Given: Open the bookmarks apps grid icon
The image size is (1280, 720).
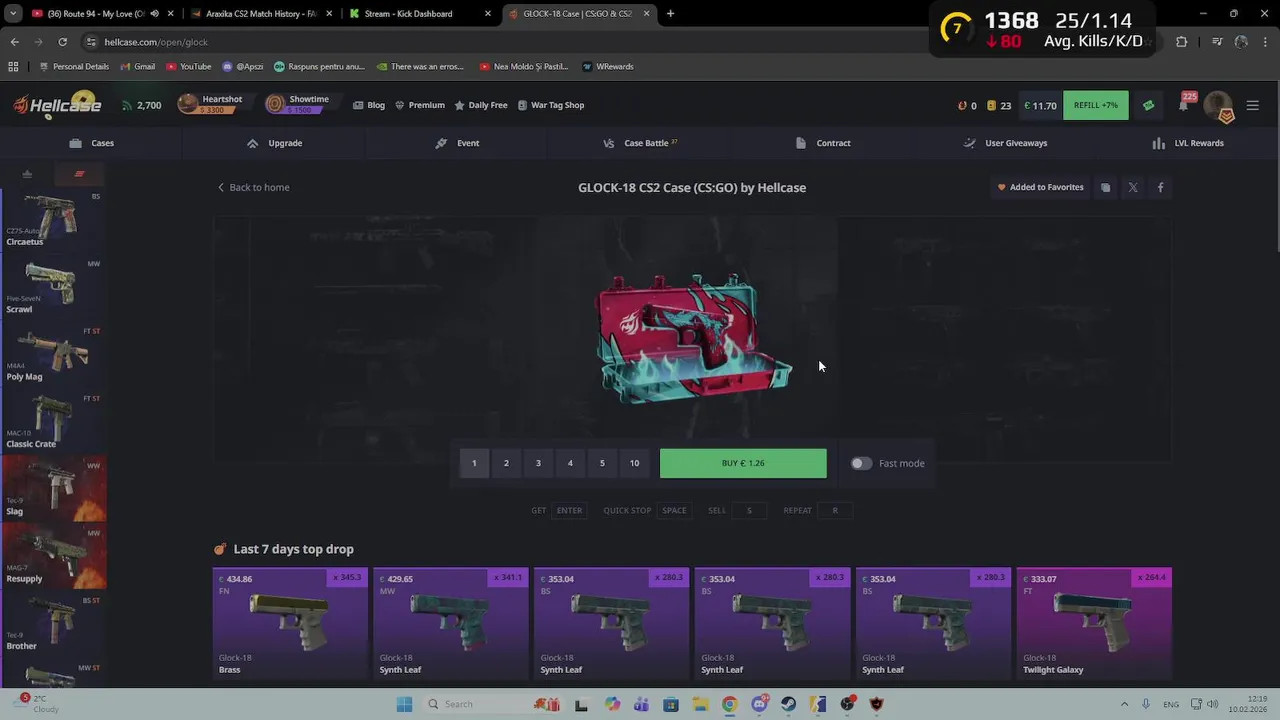Looking at the screenshot, I should (x=13, y=66).
